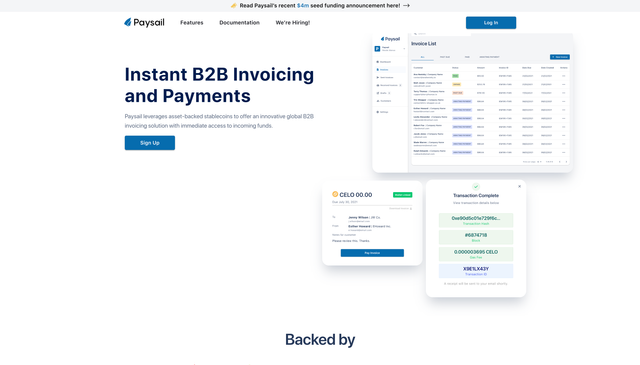Click the Paysail logo in the header
640x365 pixels.
pyautogui.click(x=144, y=22)
